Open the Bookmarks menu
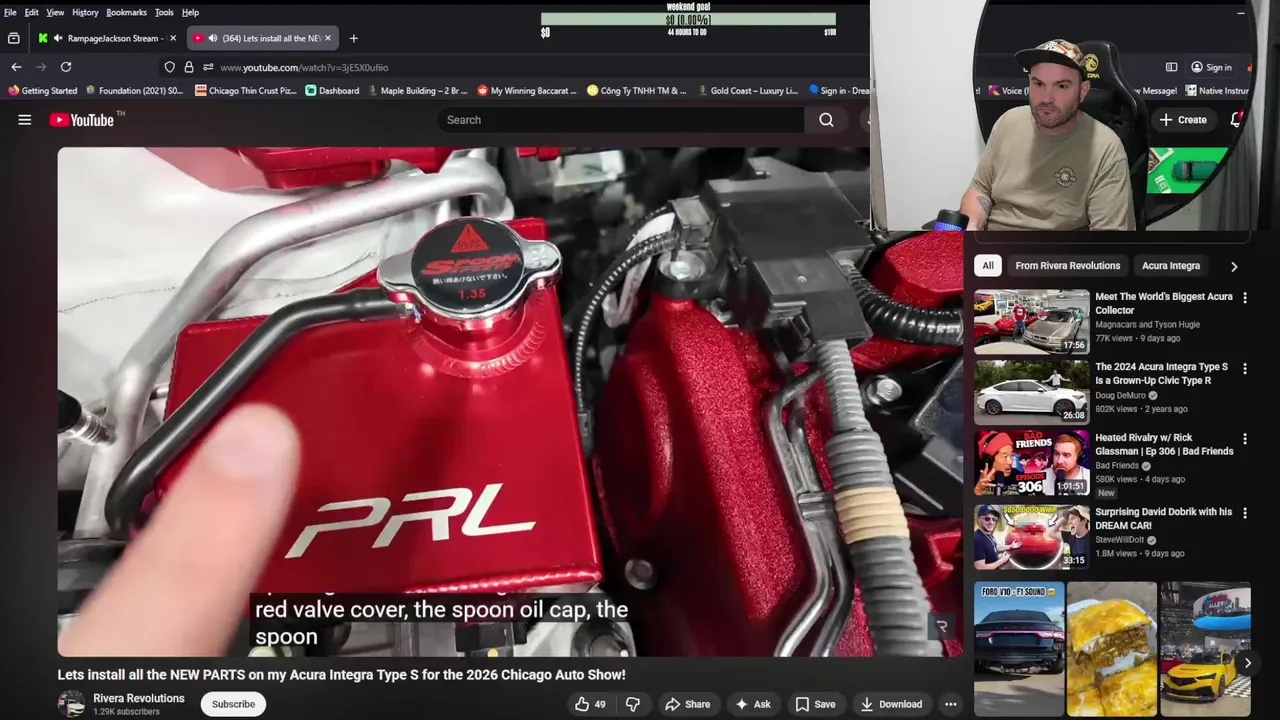1280x720 pixels. pyautogui.click(x=126, y=12)
